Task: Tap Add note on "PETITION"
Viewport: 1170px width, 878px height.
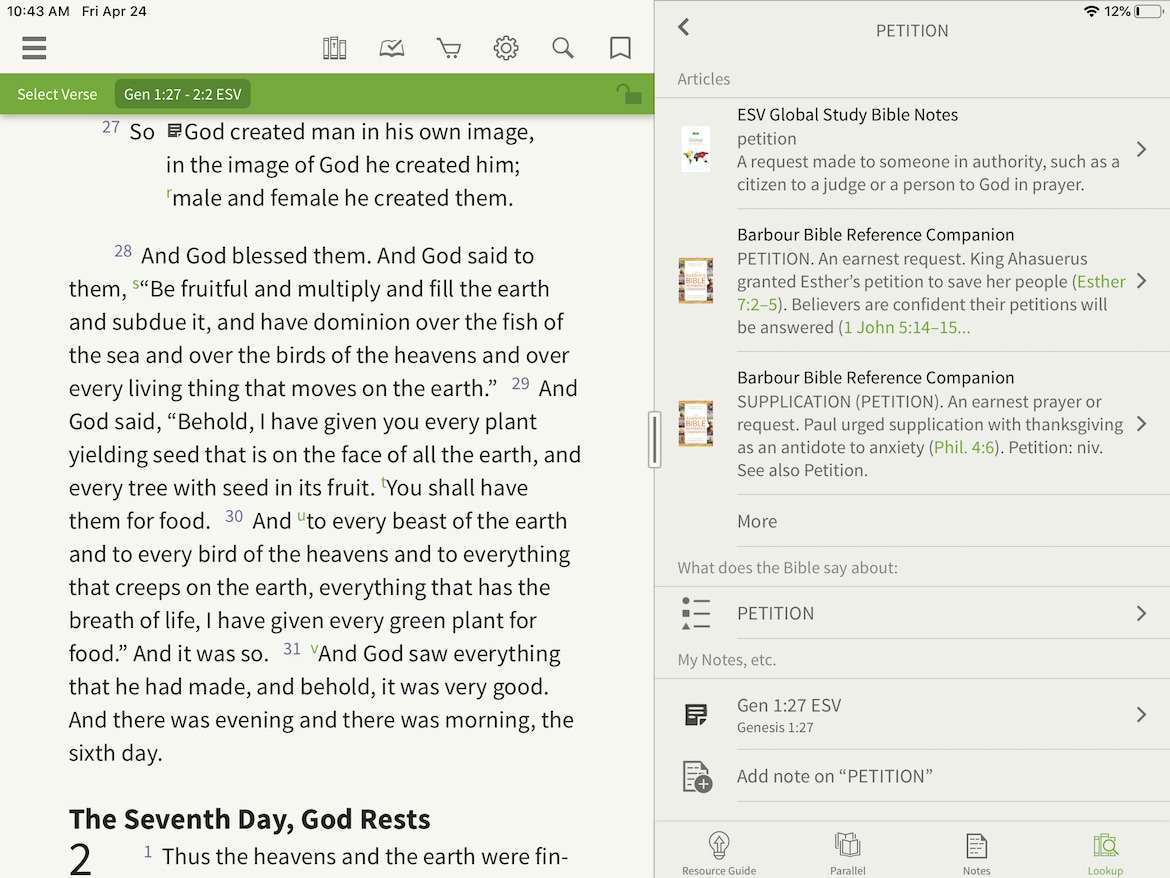Action: tap(834, 777)
